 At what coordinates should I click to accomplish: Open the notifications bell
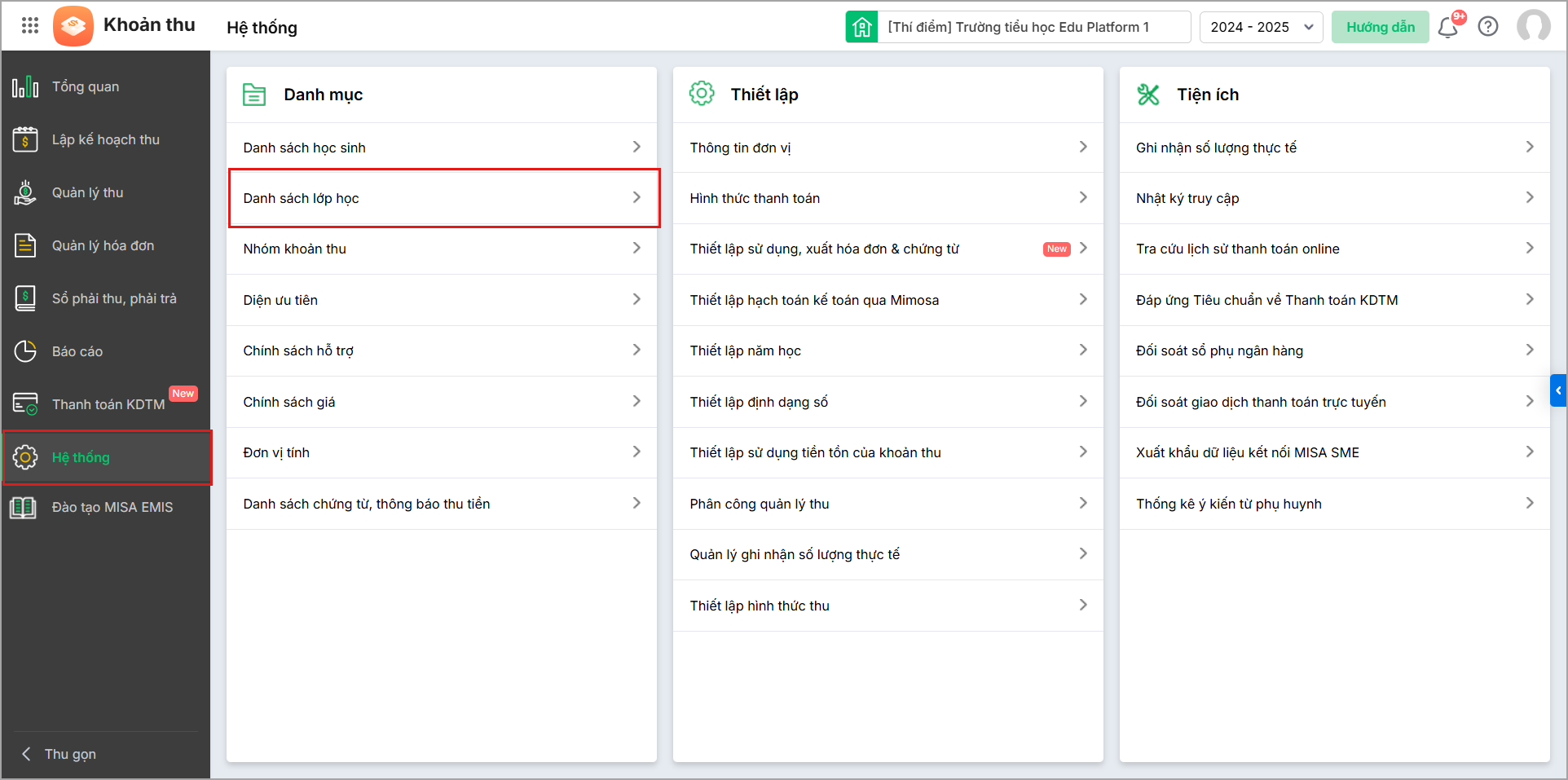click(x=1448, y=27)
